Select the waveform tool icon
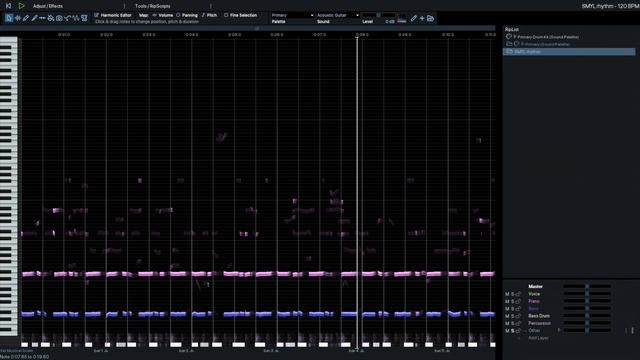640x360 pixels. [76, 18]
